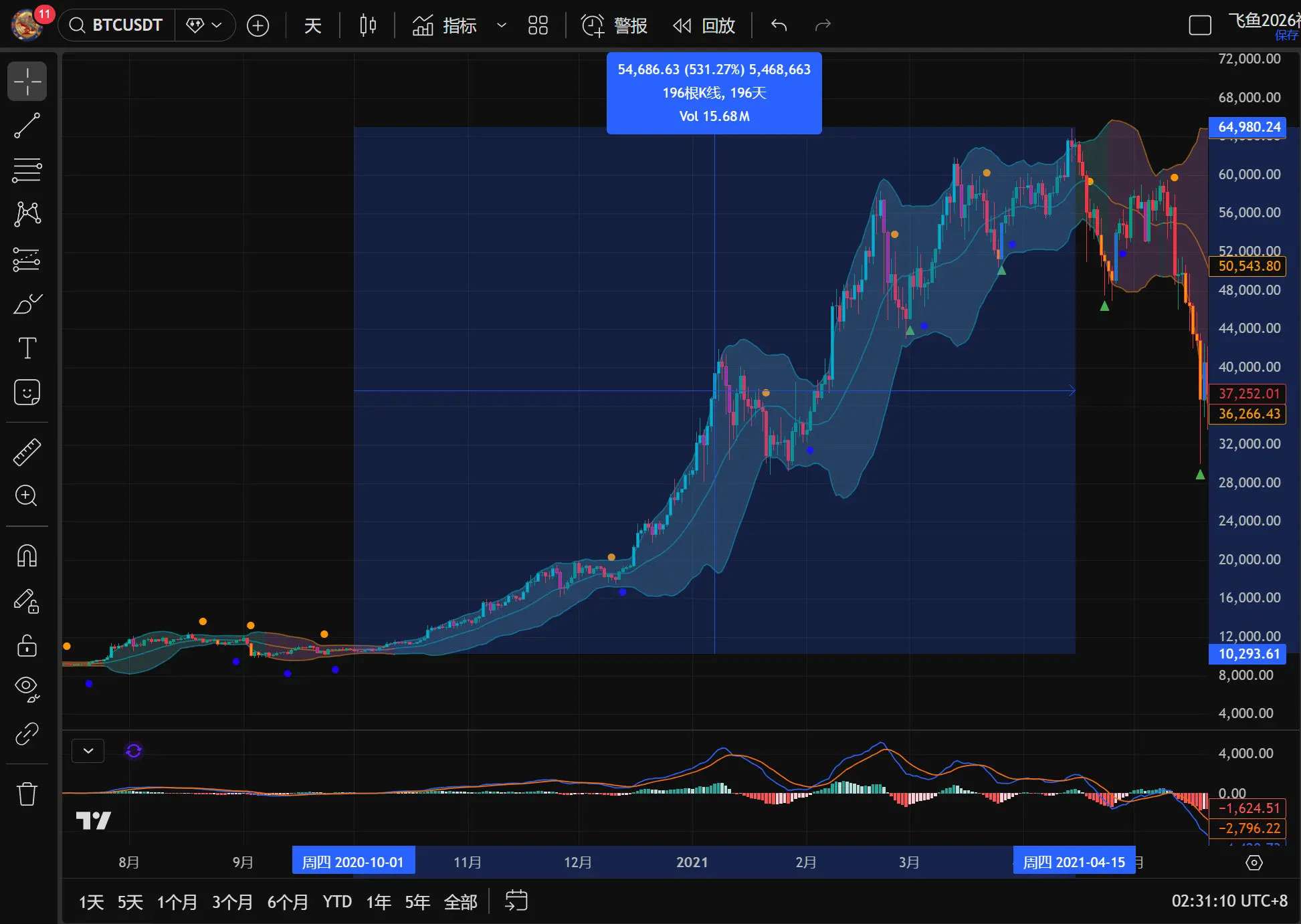The height and width of the screenshot is (924, 1301).
Task: Switch to the 3个月 time range
Action: (232, 902)
